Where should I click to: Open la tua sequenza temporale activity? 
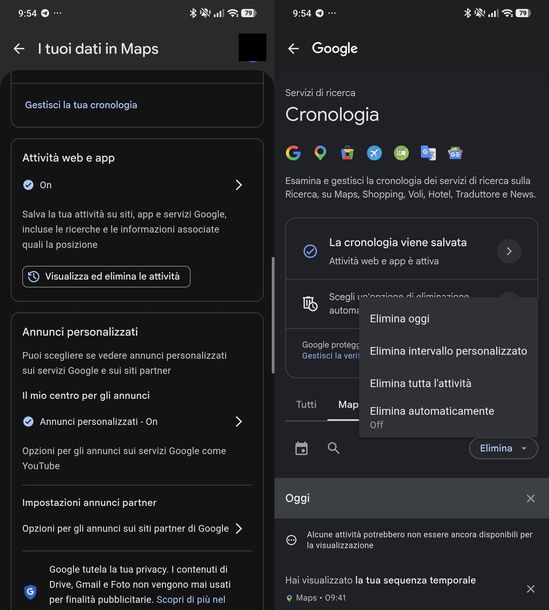(415, 580)
